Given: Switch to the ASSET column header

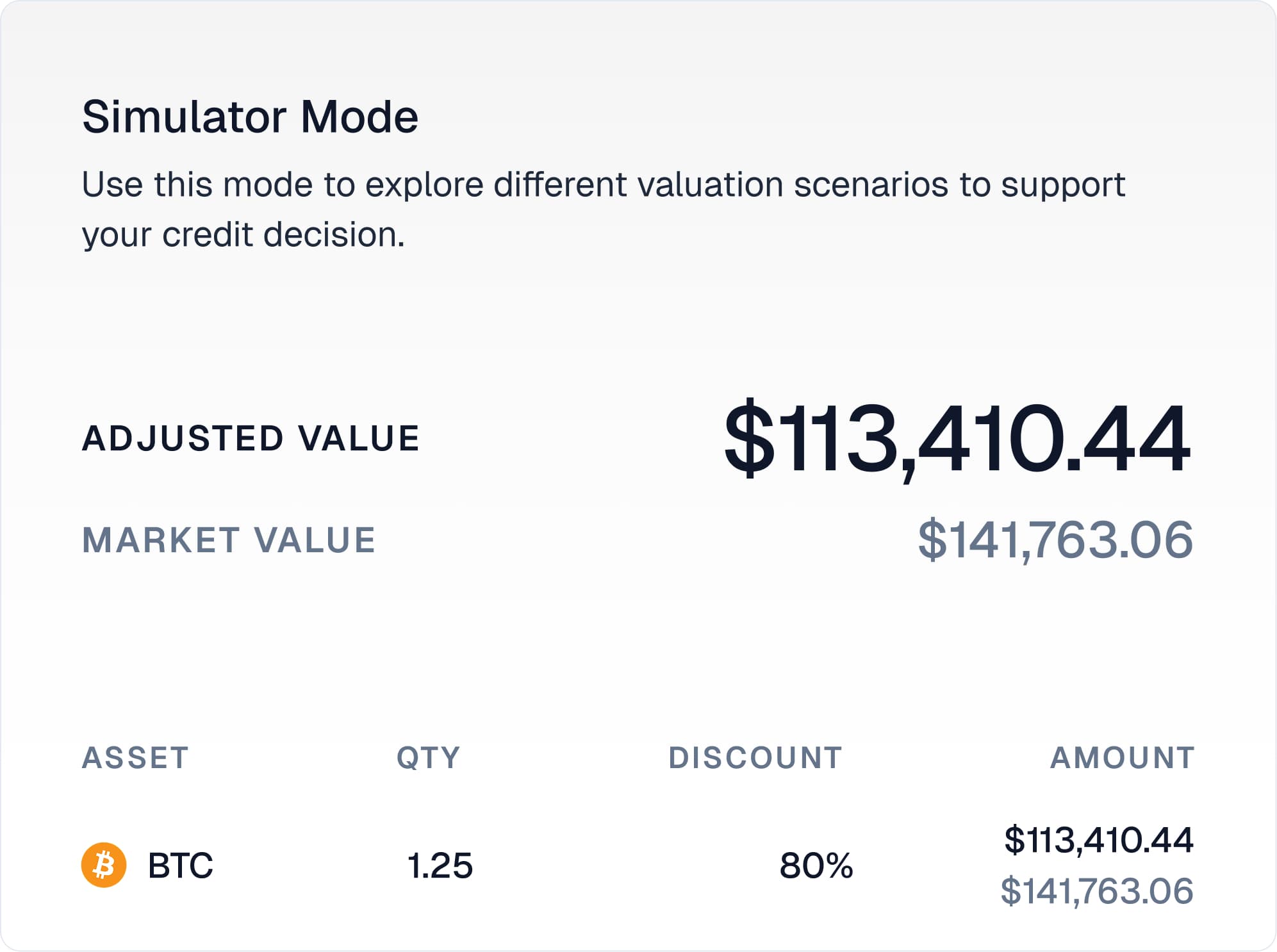Looking at the screenshot, I should (136, 759).
